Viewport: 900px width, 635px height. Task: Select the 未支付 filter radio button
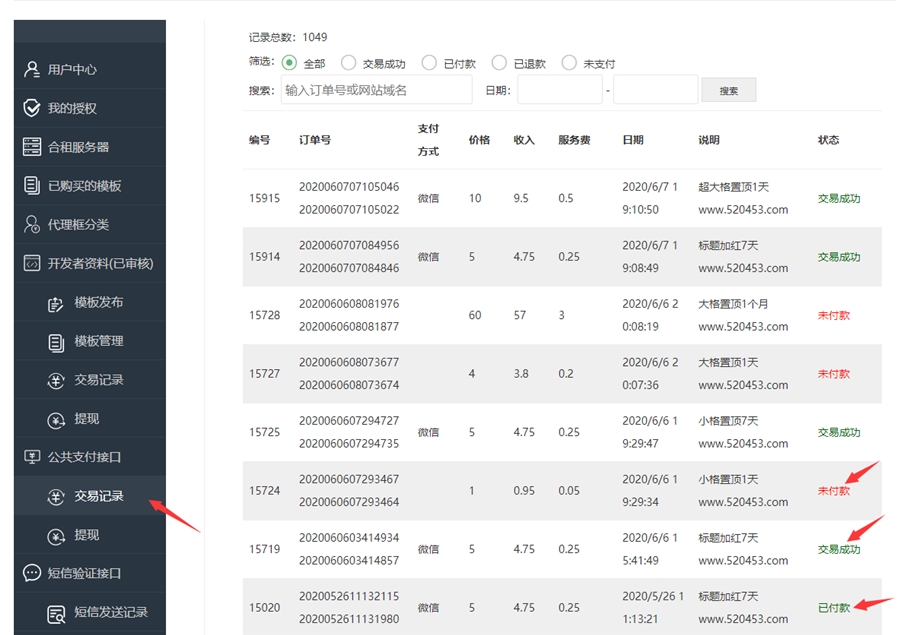pyautogui.click(x=569, y=63)
